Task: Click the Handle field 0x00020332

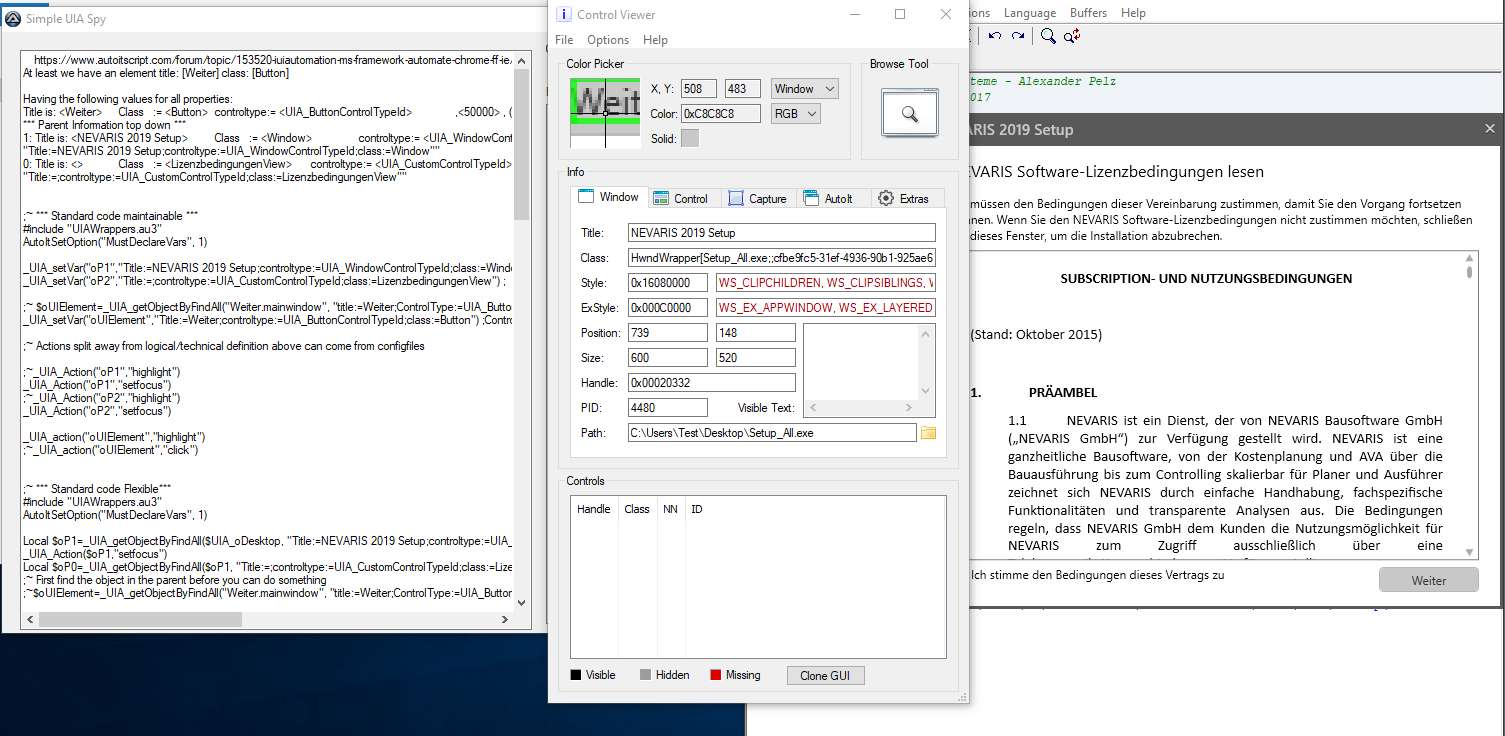Action: (712, 383)
